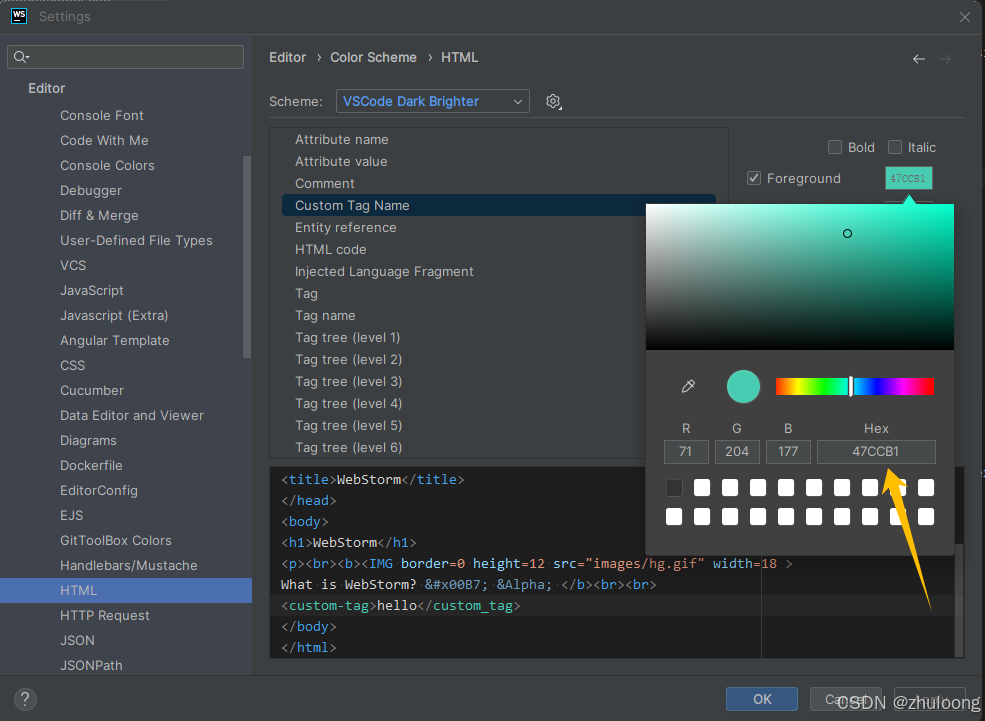Image resolution: width=985 pixels, height=721 pixels.
Task: Open JavaScript color settings
Action: click(92, 290)
